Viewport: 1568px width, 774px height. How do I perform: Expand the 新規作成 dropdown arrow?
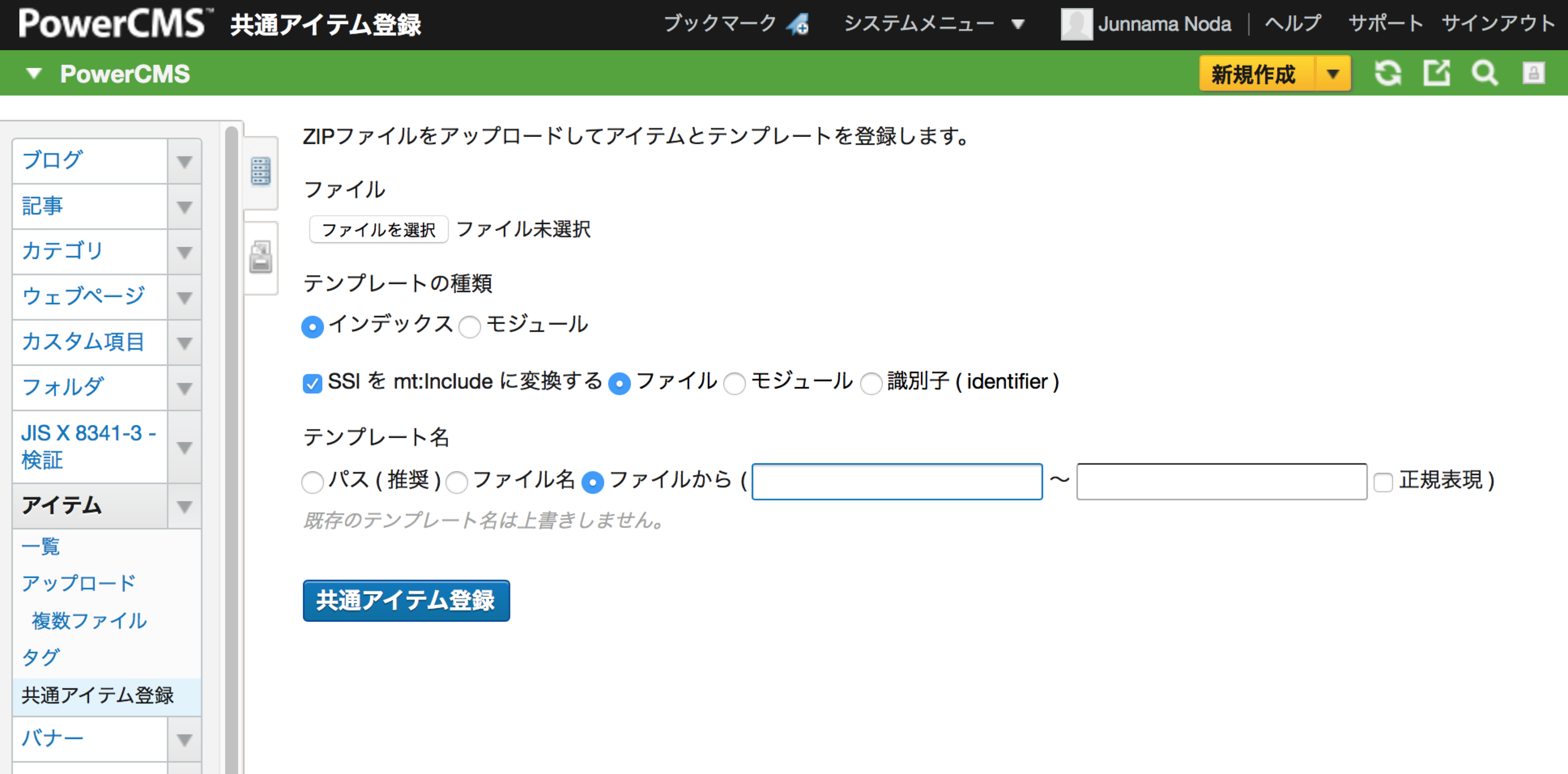point(1333,74)
